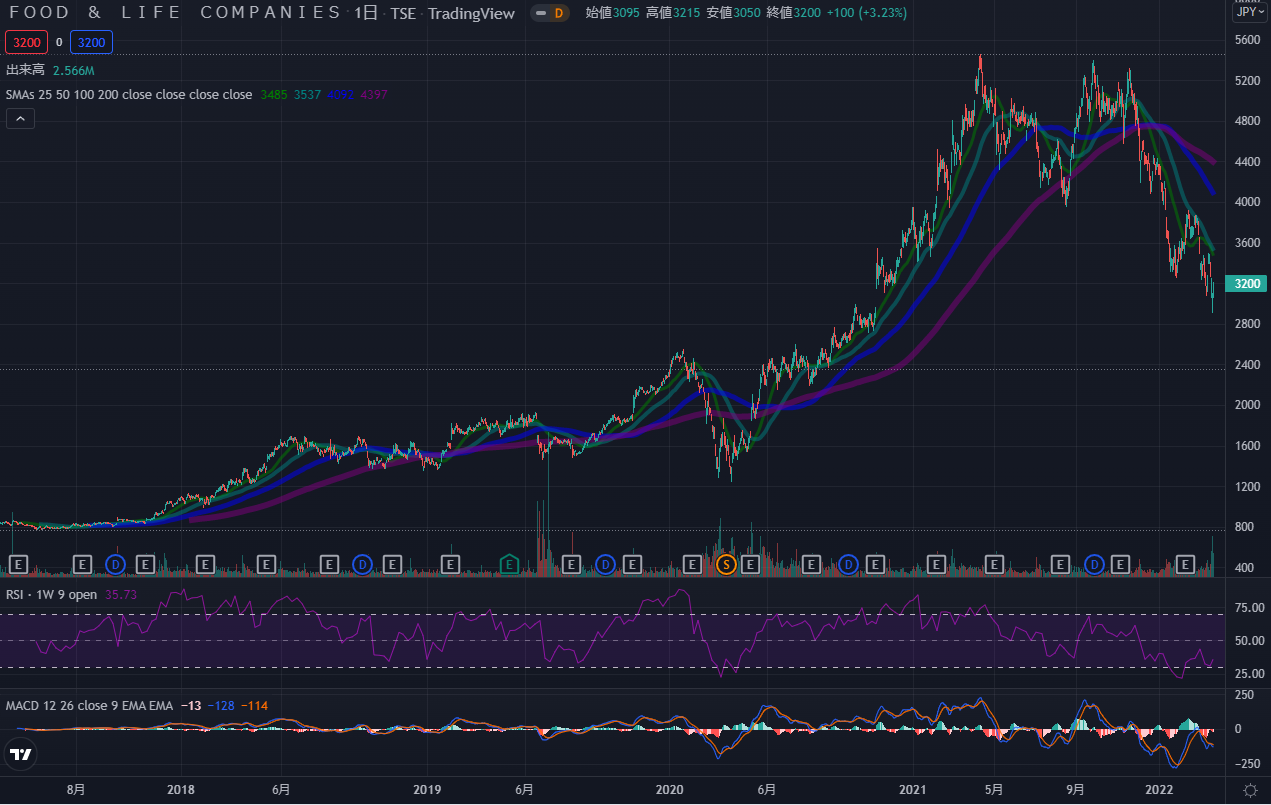
Task: Collapse the indicator legend with the chevron
Action: 20,118
